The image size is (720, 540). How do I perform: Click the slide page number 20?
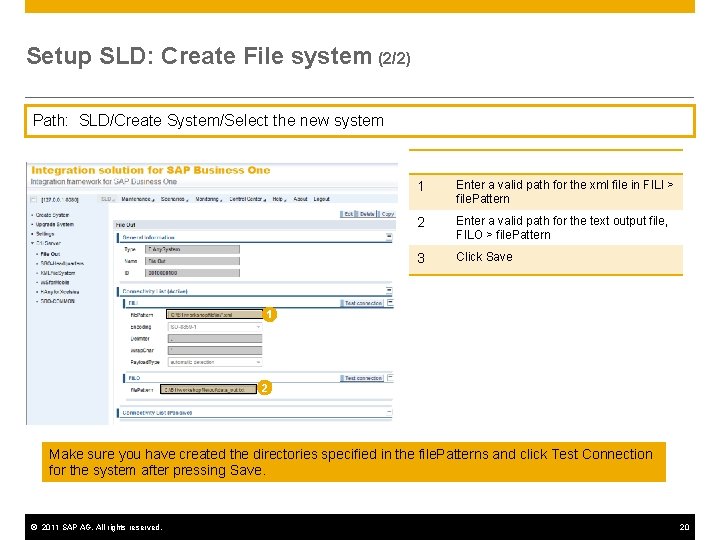[684, 527]
